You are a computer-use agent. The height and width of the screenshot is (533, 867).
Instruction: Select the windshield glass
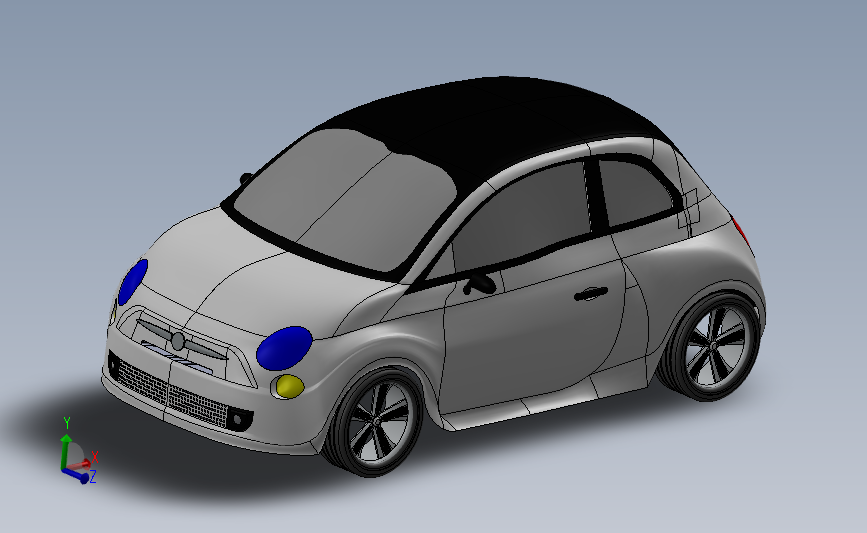pos(346,200)
